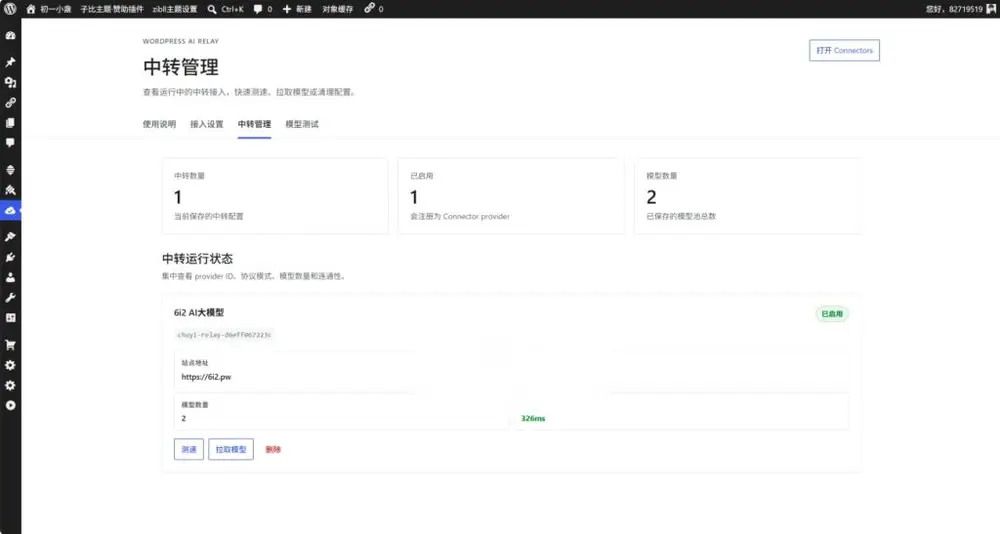Switch to the 使用说明 tab

coord(159,124)
